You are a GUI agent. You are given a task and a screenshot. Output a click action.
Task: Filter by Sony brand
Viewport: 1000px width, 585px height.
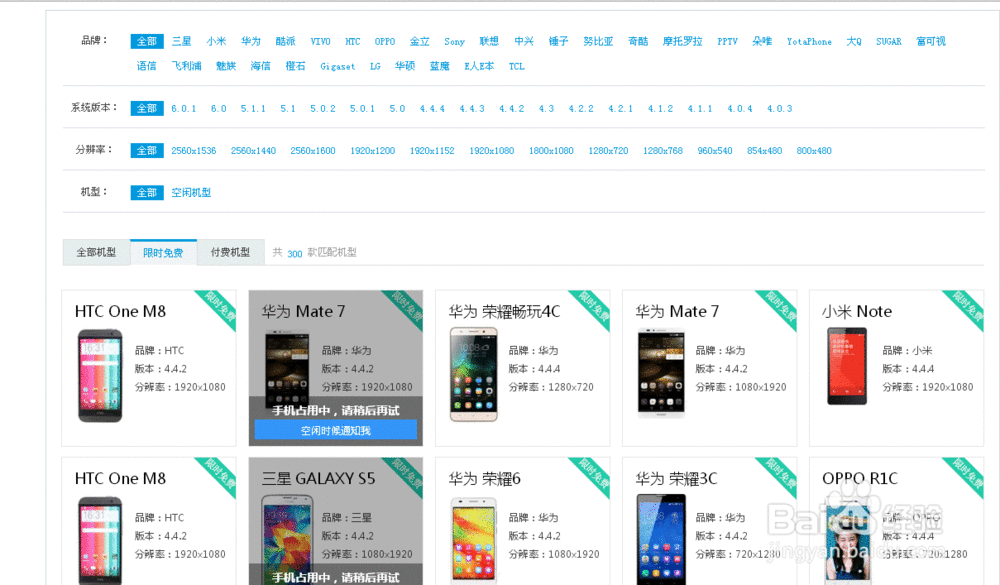pyautogui.click(x=454, y=41)
